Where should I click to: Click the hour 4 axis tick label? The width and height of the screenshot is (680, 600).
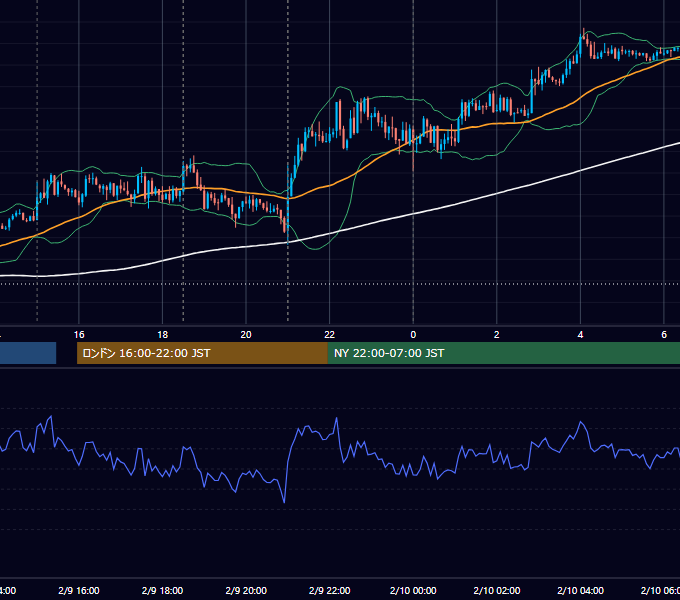tap(580, 334)
